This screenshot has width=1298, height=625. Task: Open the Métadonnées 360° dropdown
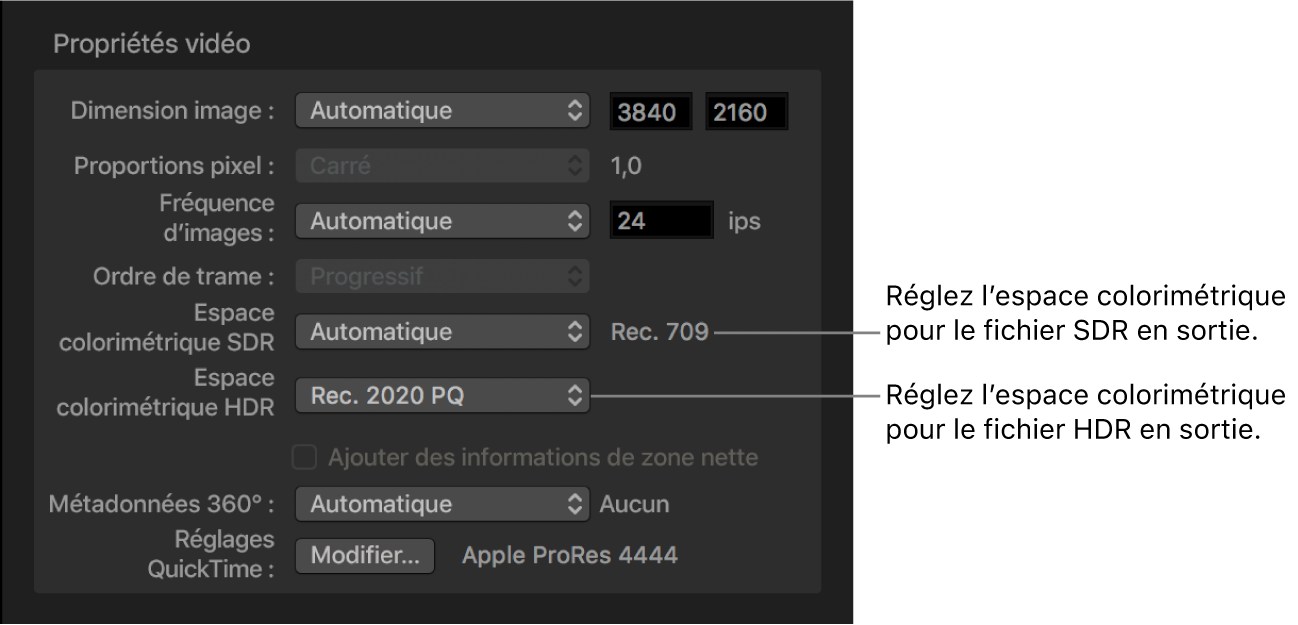pyautogui.click(x=443, y=505)
